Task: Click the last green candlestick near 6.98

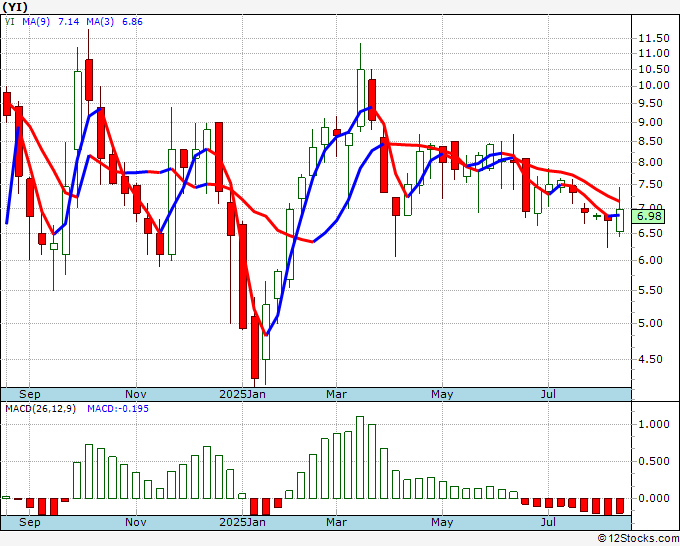Action: [x=620, y=220]
